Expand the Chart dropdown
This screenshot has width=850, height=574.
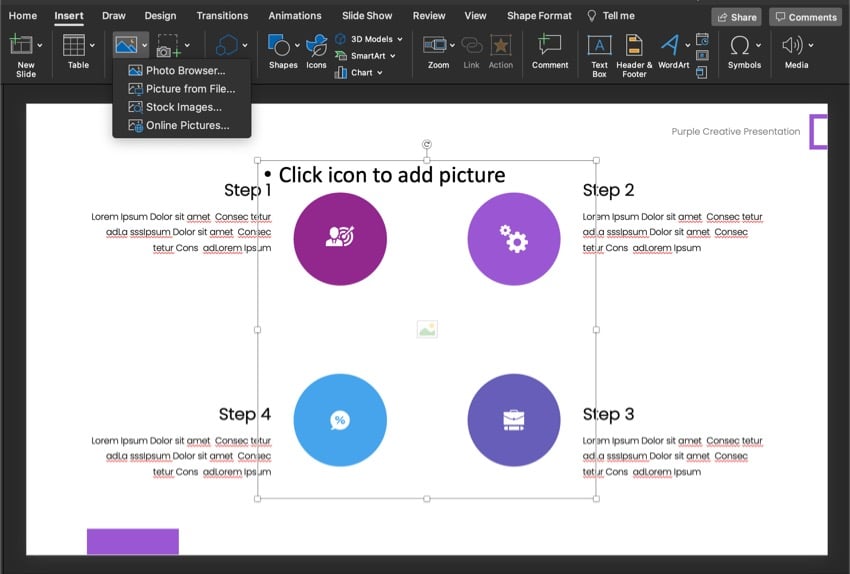(379, 73)
